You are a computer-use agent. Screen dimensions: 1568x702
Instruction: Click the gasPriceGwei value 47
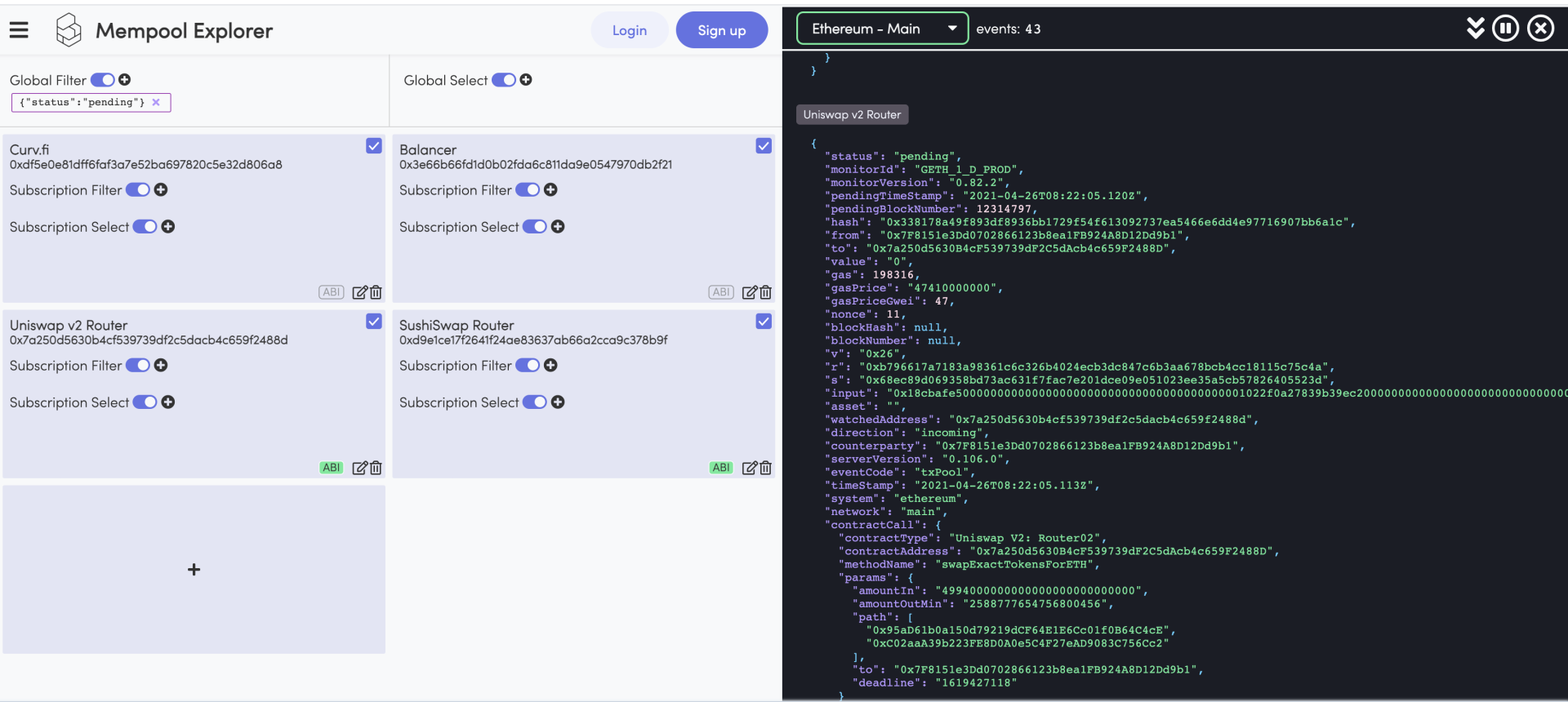942,302
